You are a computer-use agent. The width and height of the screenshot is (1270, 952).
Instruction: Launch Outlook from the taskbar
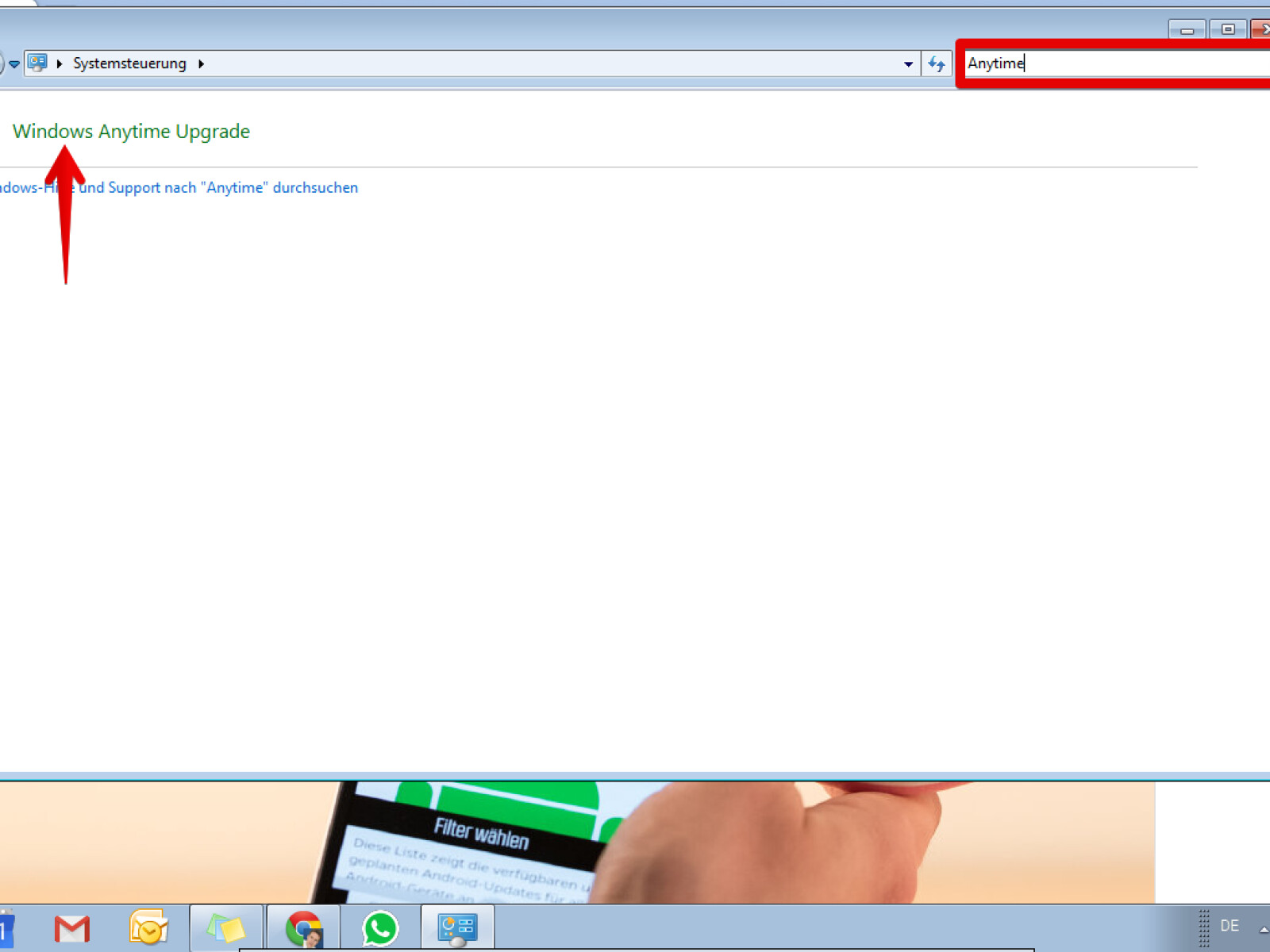click(x=148, y=927)
